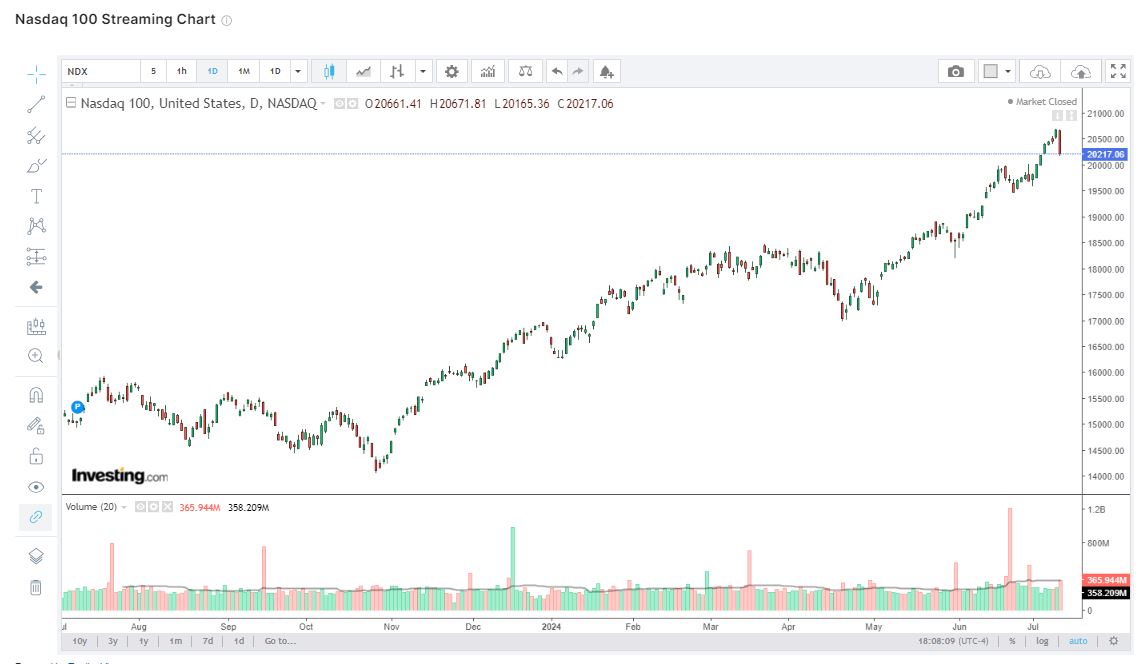The height and width of the screenshot is (664, 1141).
Task: Select the trend line drawing tool
Action: click(36, 104)
